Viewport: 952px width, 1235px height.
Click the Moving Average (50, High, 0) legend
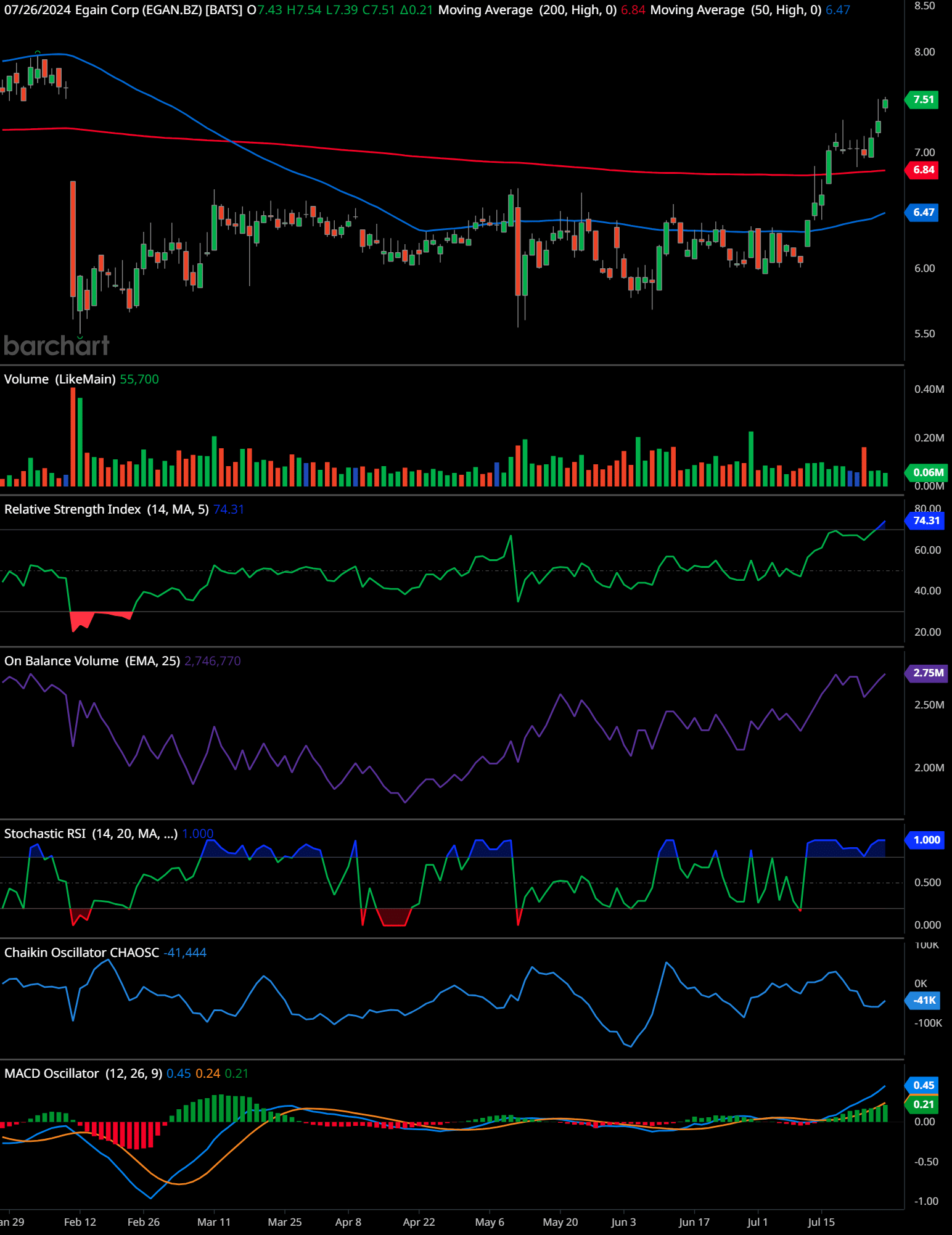click(736, 10)
